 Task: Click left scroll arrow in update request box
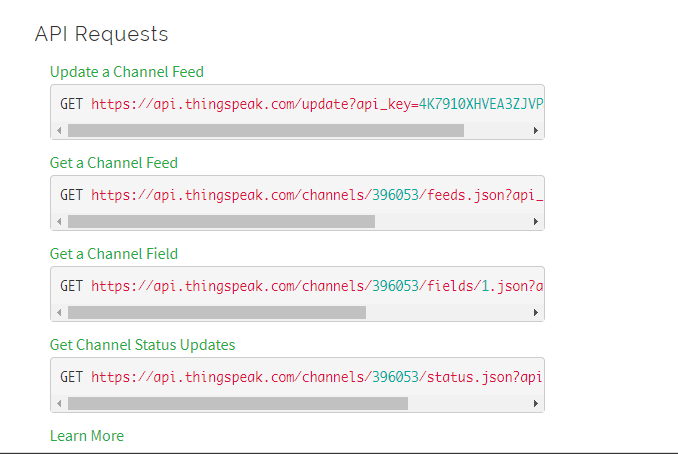tap(59, 131)
